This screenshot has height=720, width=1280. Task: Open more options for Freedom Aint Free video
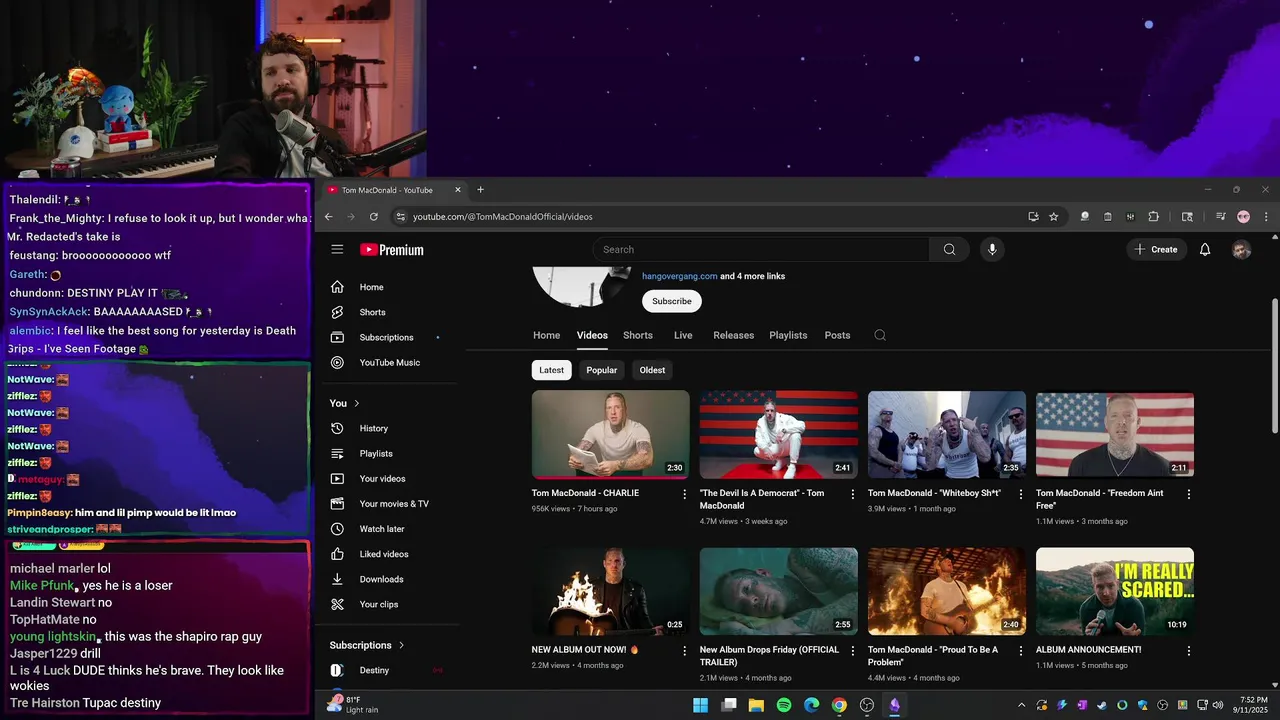point(1188,494)
